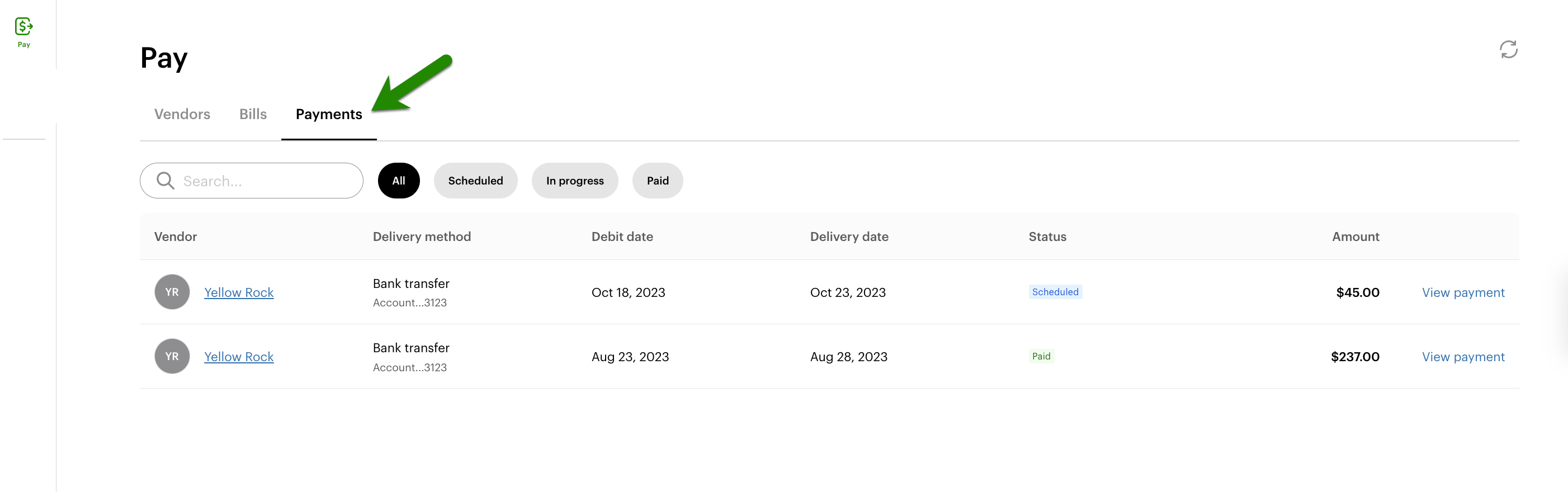Click the first YR vendor avatar
This screenshot has height=492, width=1568.
coord(172,292)
